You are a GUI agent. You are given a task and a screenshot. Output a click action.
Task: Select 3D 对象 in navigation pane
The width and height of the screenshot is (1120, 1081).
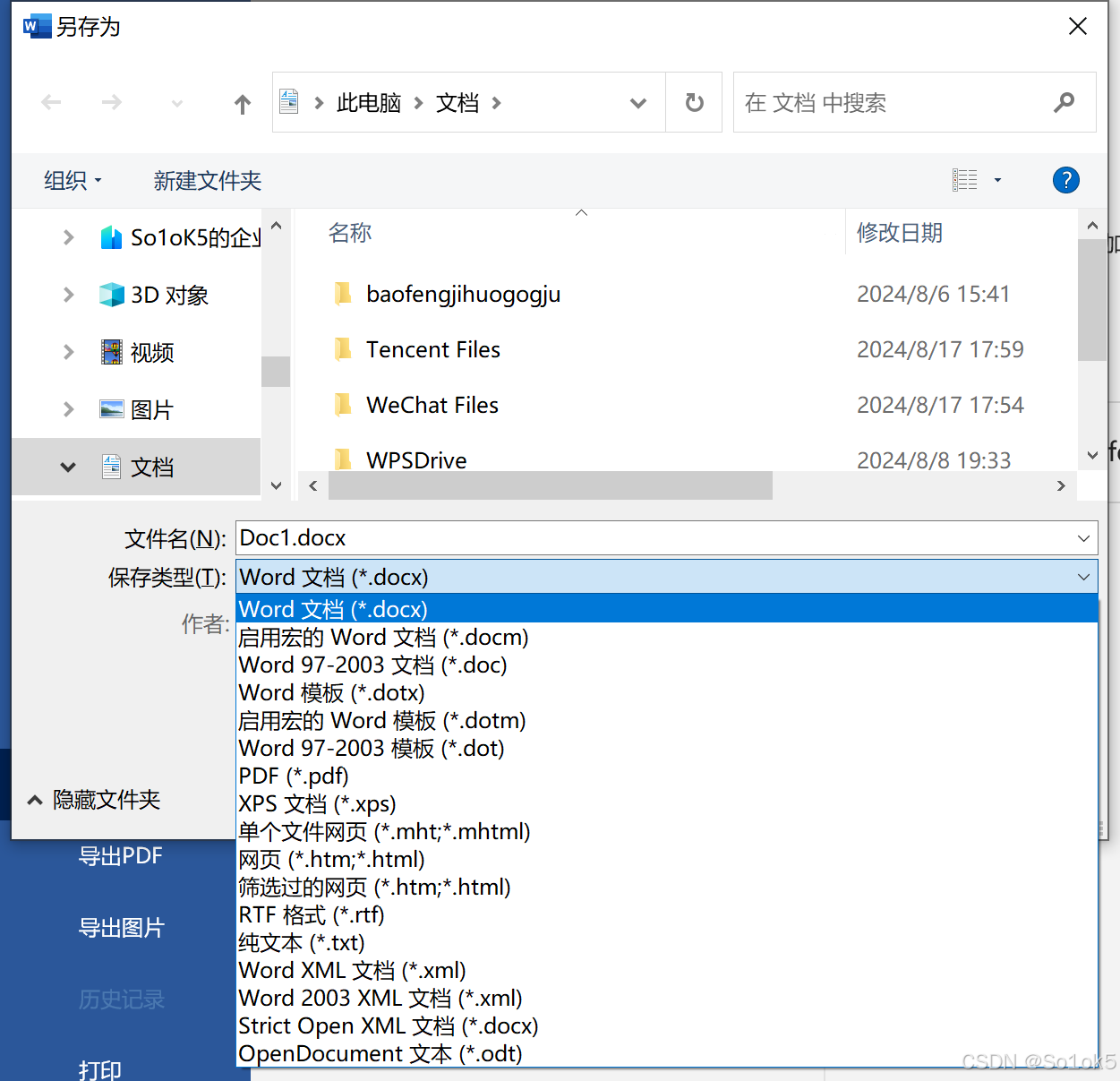[154, 295]
